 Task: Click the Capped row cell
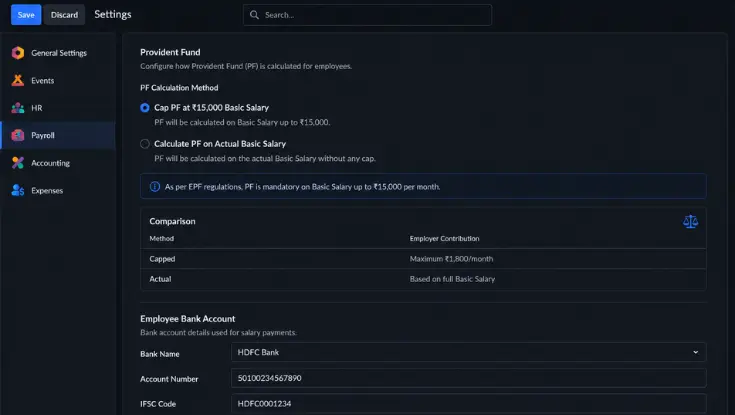pos(162,259)
